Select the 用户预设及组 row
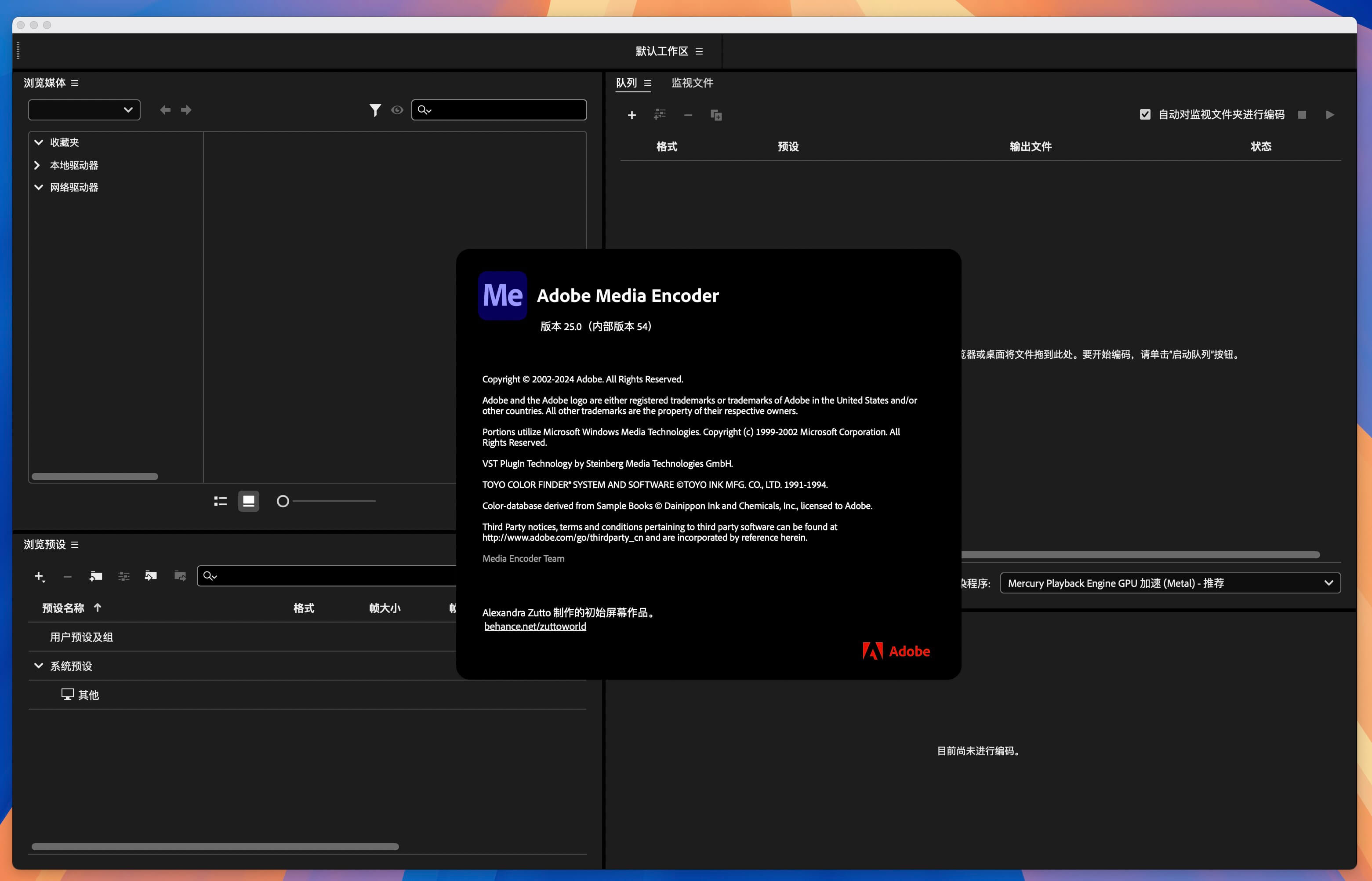1372x881 pixels. [x=307, y=637]
